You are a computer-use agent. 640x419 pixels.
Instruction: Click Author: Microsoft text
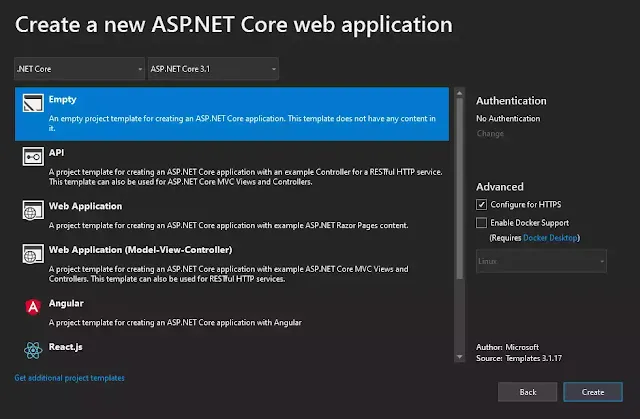click(x=507, y=347)
